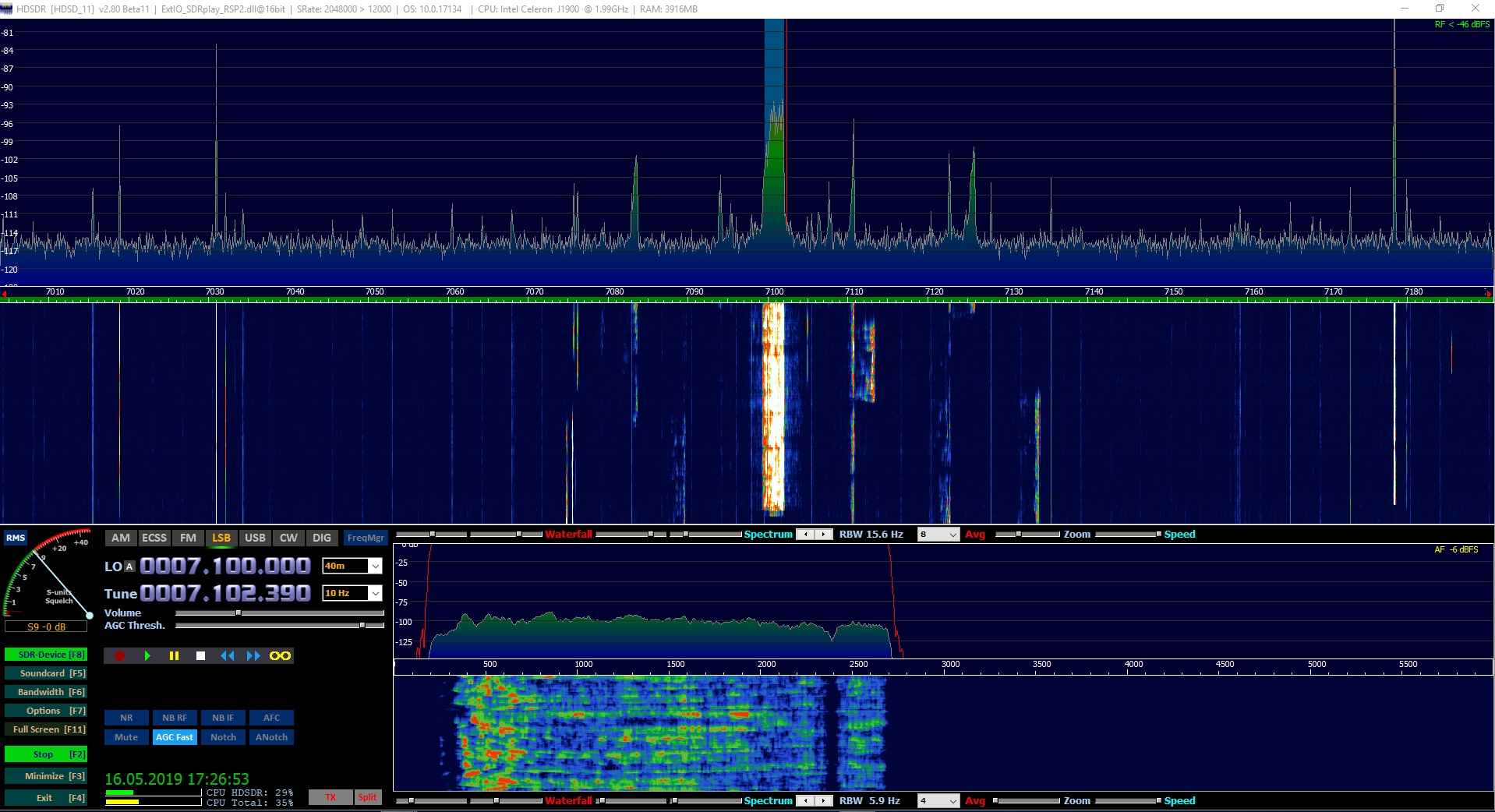
Task: Switch to Full Screen [F11]
Action: click(46, 729)
